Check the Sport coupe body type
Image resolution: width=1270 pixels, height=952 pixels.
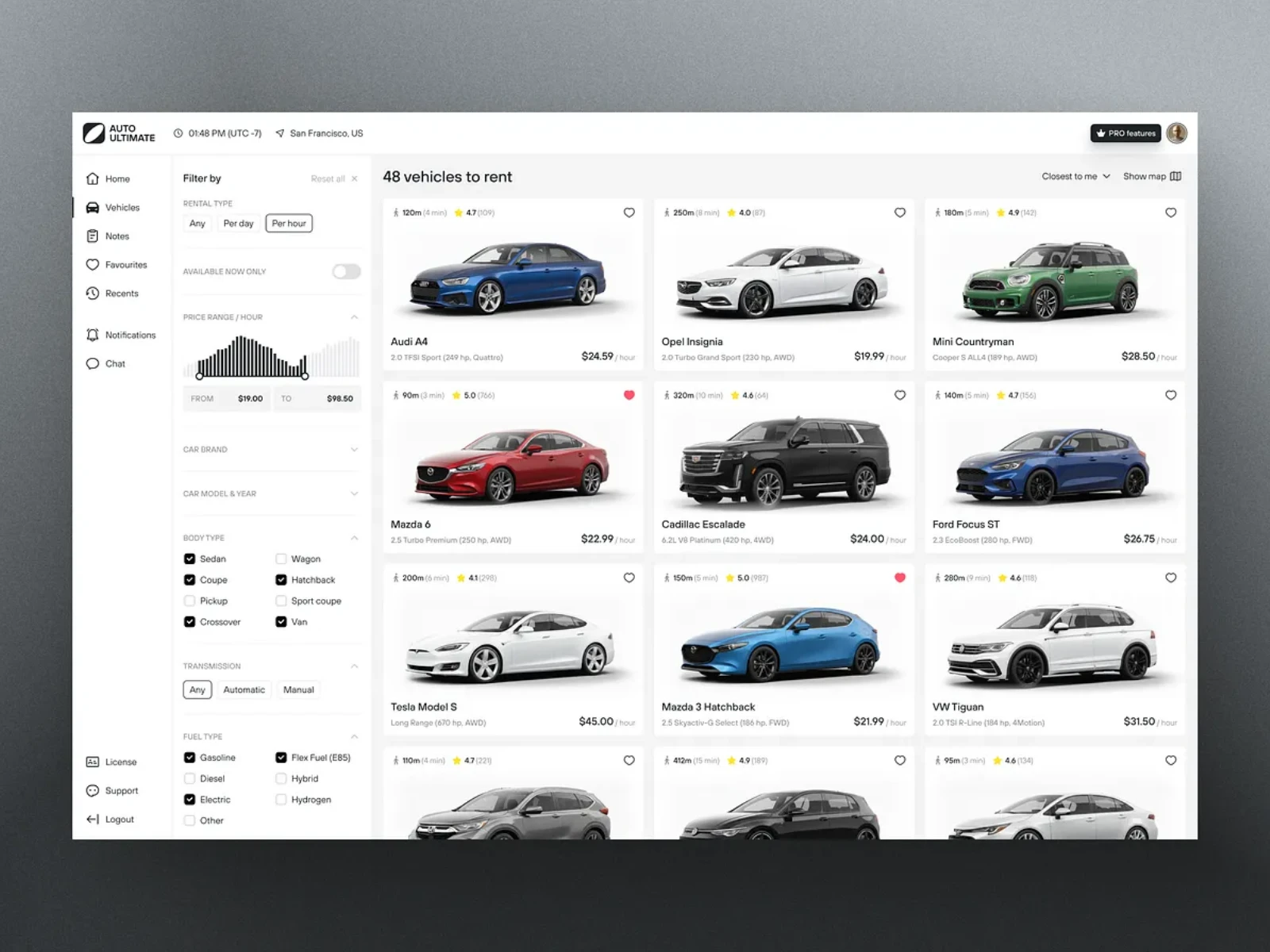281,601
